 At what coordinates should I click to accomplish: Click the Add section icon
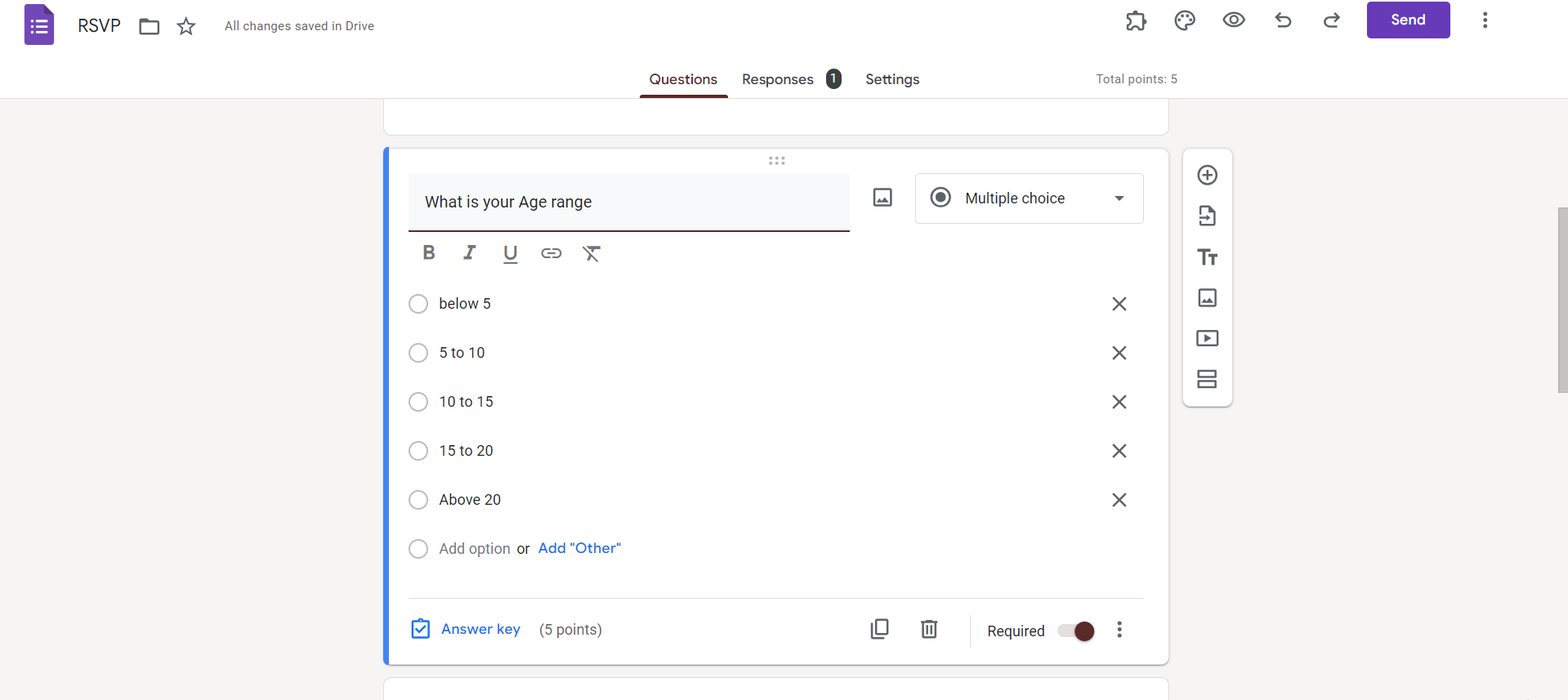coord(1207,379)
